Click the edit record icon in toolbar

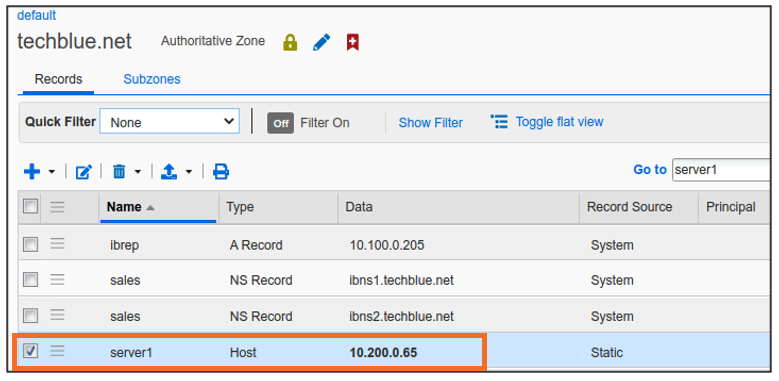(x=83, y=172)
